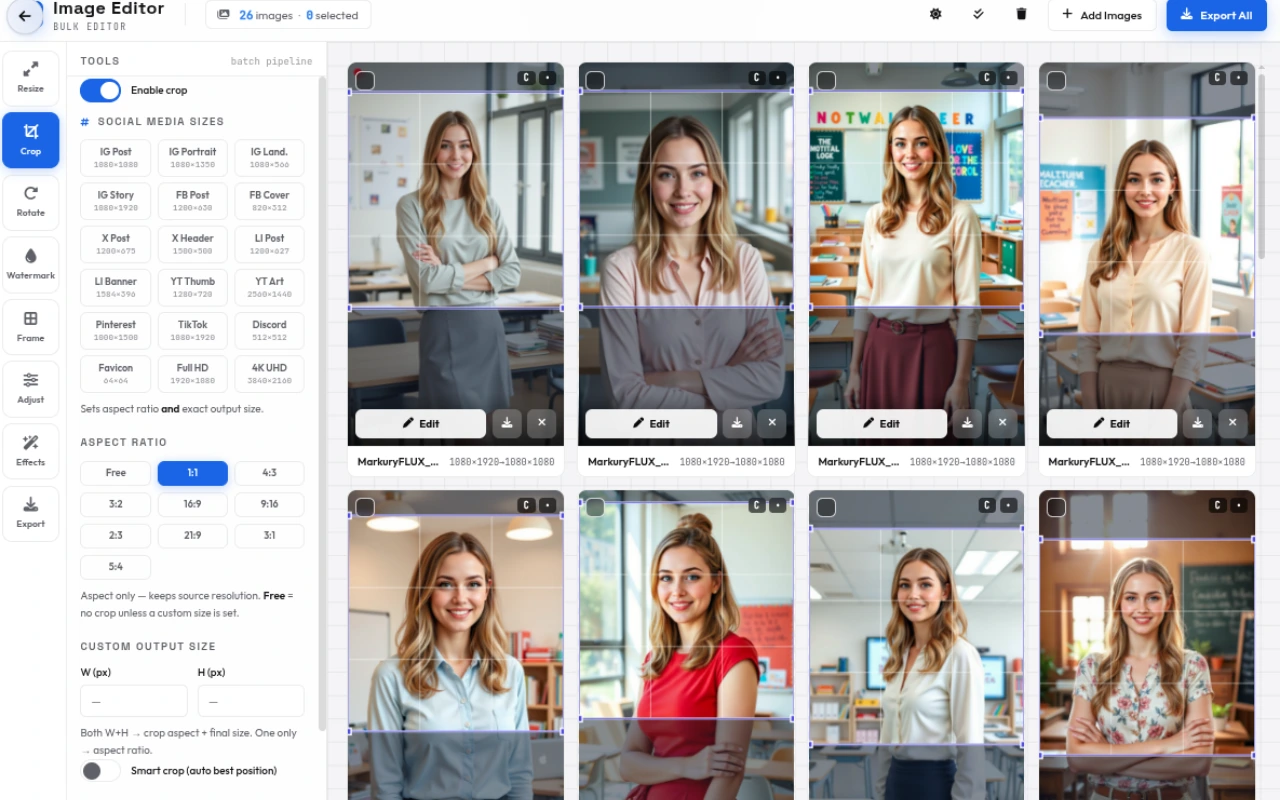
Task: Download the pink-blouse woman image
Action: pos(737,423)
